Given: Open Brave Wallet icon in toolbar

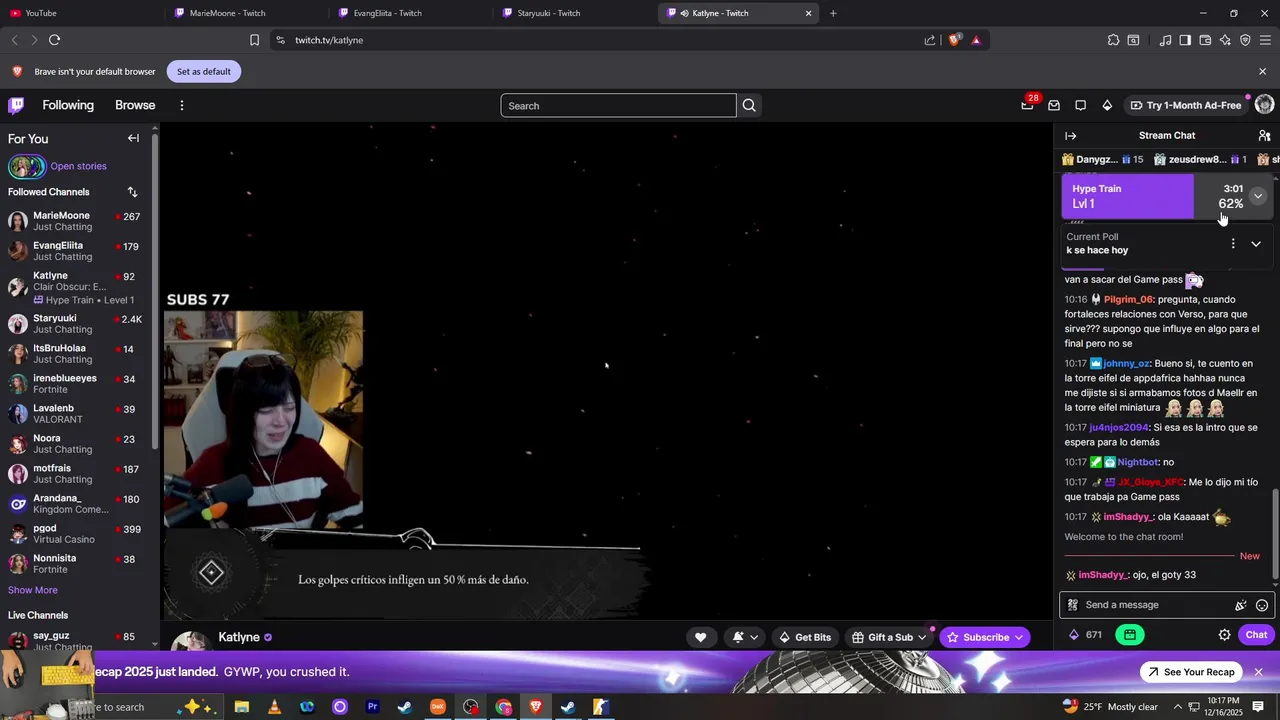Looking at the screenshot, I should point(1205,40).
